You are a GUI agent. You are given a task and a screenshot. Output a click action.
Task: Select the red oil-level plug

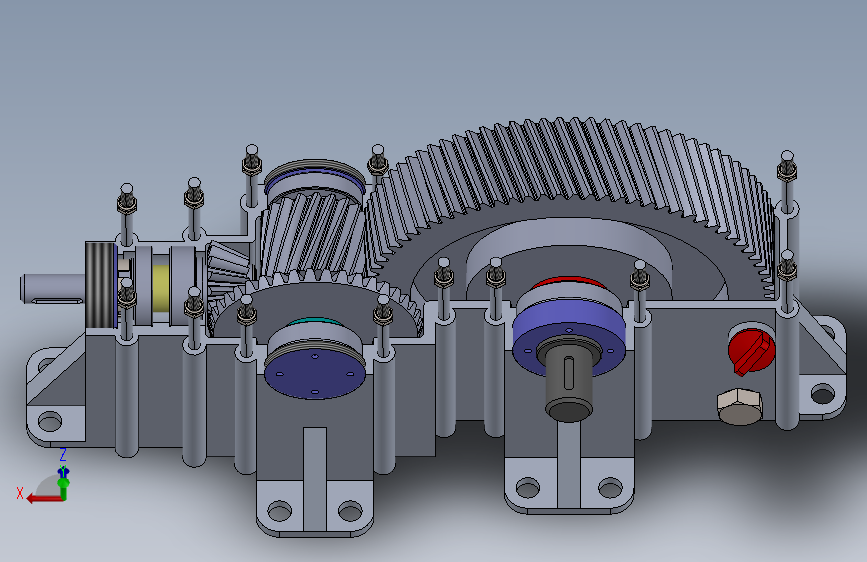click(751, 350)
